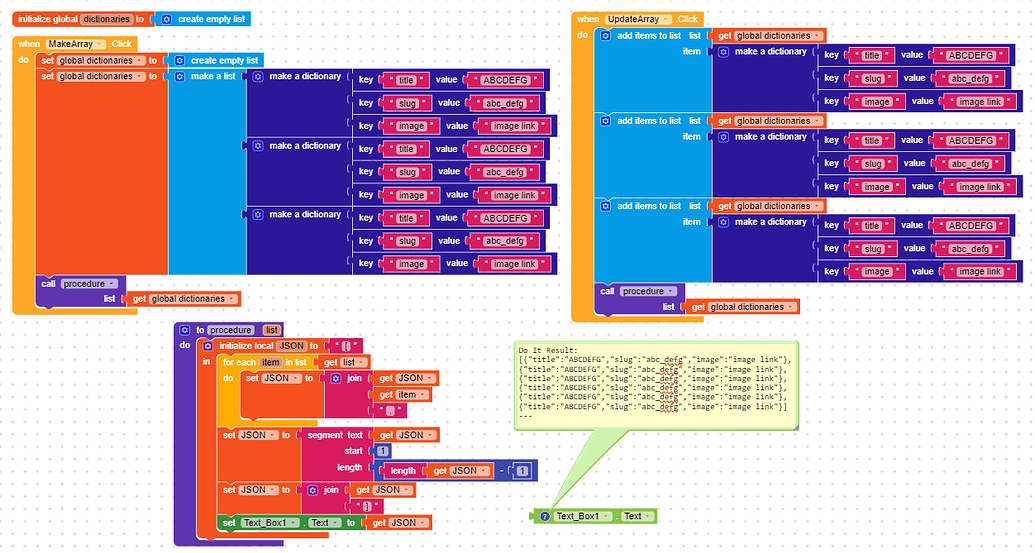Open Text_Box1 dropdown in the green set block

271,522
